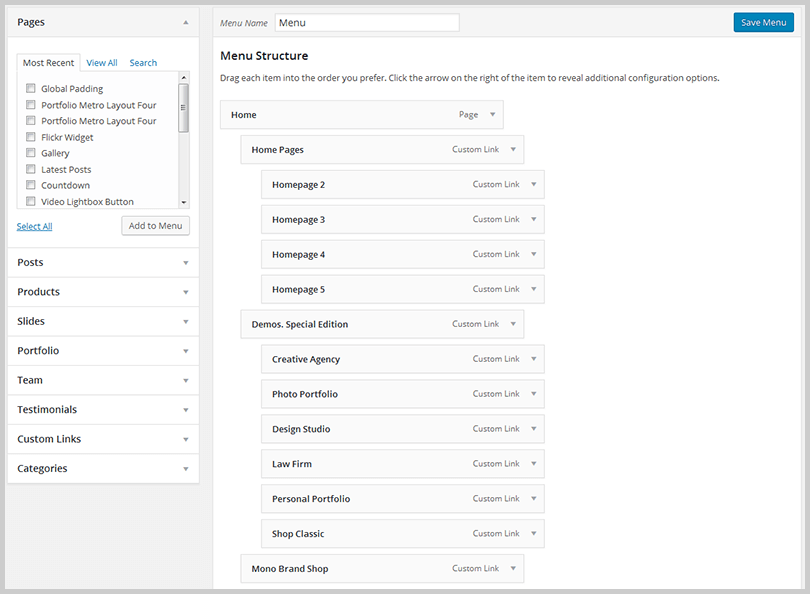Viewport: 810px width, 594px height.
Task: Expand the Custom Links section
Action: (x=185, y=439)
